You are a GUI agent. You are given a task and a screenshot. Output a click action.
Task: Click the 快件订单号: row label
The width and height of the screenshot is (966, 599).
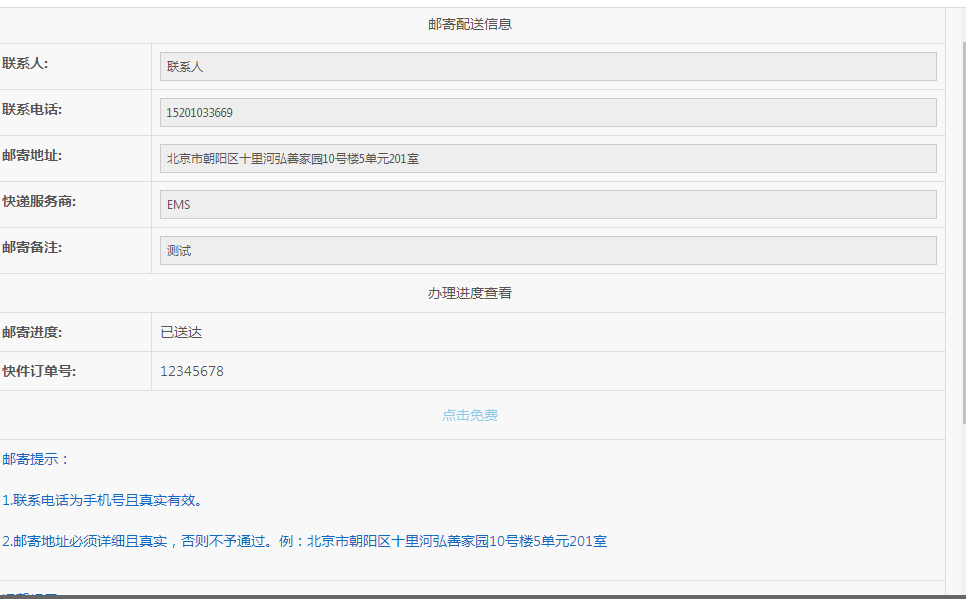pos(39,371)
